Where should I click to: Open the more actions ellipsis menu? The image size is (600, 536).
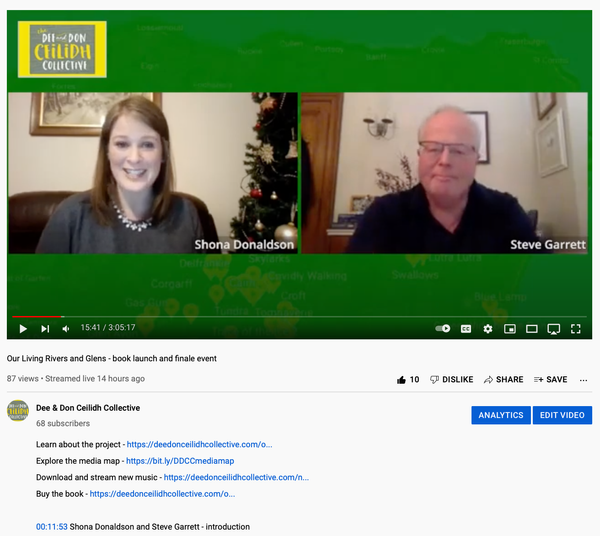(x=584, y=379)
